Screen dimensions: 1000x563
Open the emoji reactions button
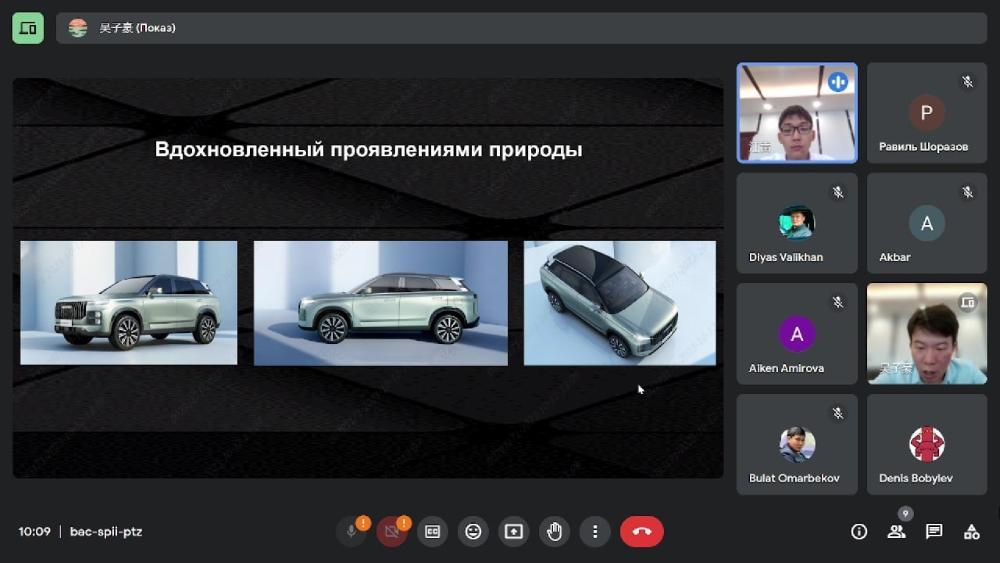[x=473, y=531]
